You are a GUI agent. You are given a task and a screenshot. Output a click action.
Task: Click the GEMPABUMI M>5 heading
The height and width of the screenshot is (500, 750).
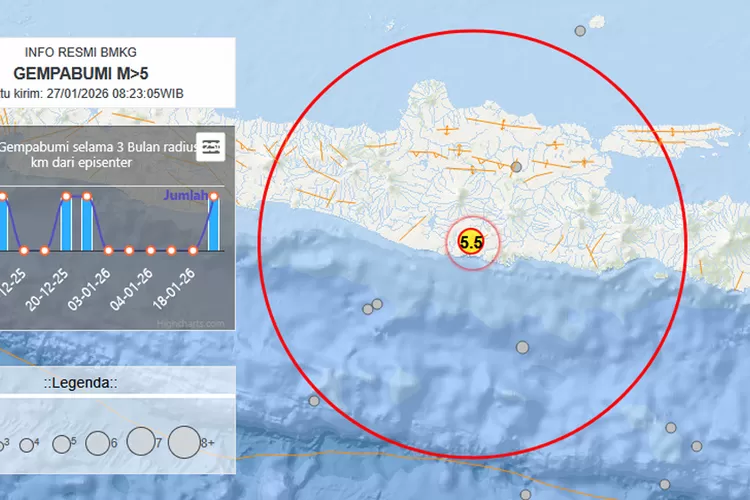(x=81, y=74)
